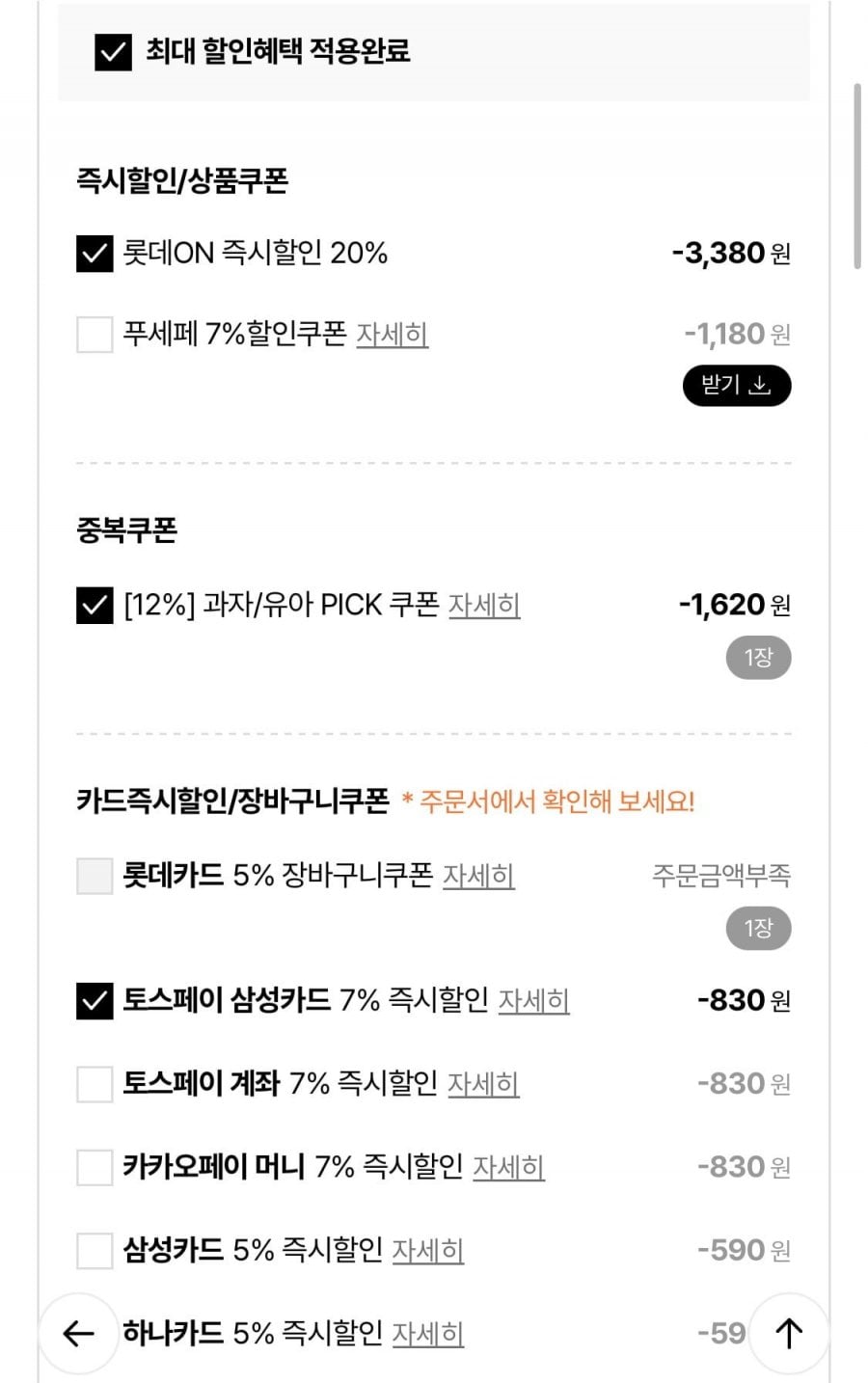Viewport: 868px width, 1383px height.
Task: View 자세히 for 롯데카드 5% 장바구니쿠폰
Action: 478,877
